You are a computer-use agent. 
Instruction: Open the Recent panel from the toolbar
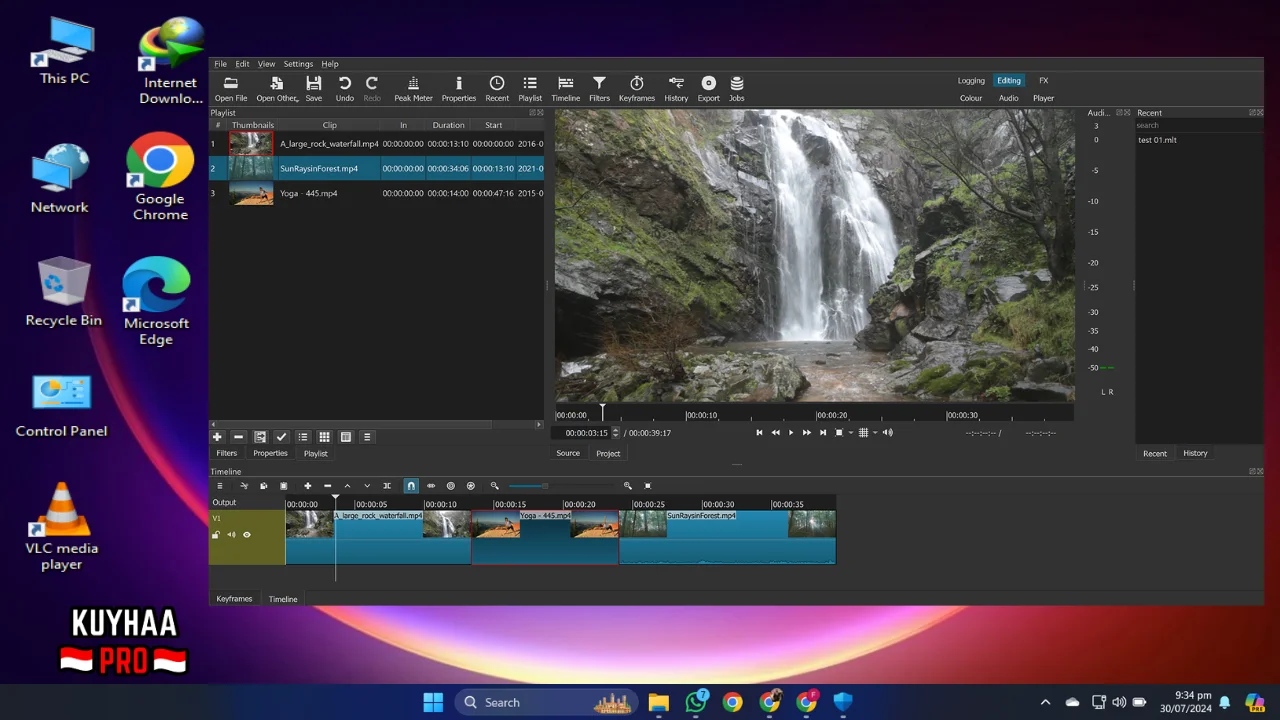[497, 89]
